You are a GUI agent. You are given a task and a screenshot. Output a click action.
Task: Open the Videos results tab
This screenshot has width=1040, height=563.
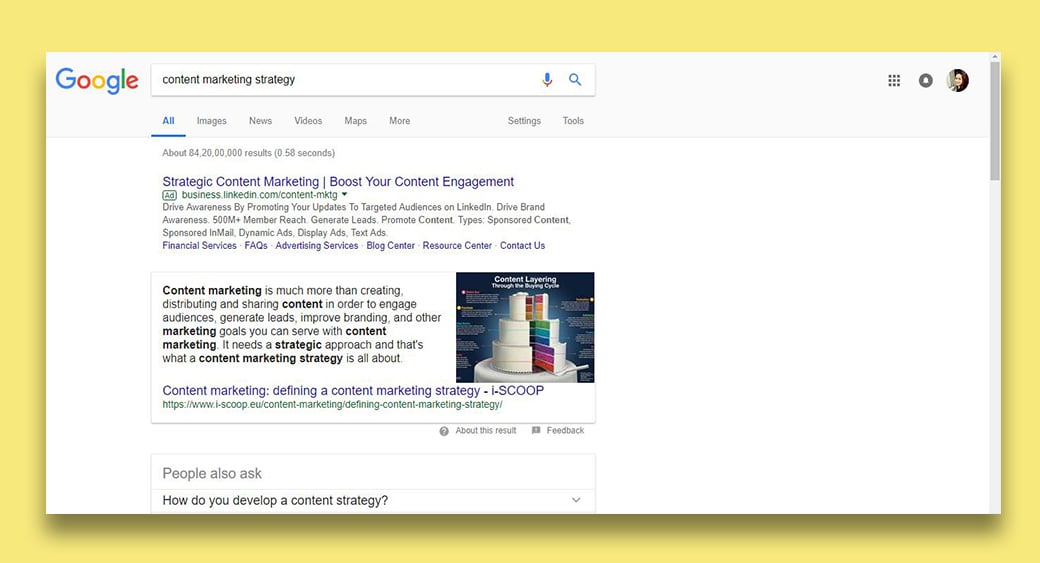tap(308, 121)
